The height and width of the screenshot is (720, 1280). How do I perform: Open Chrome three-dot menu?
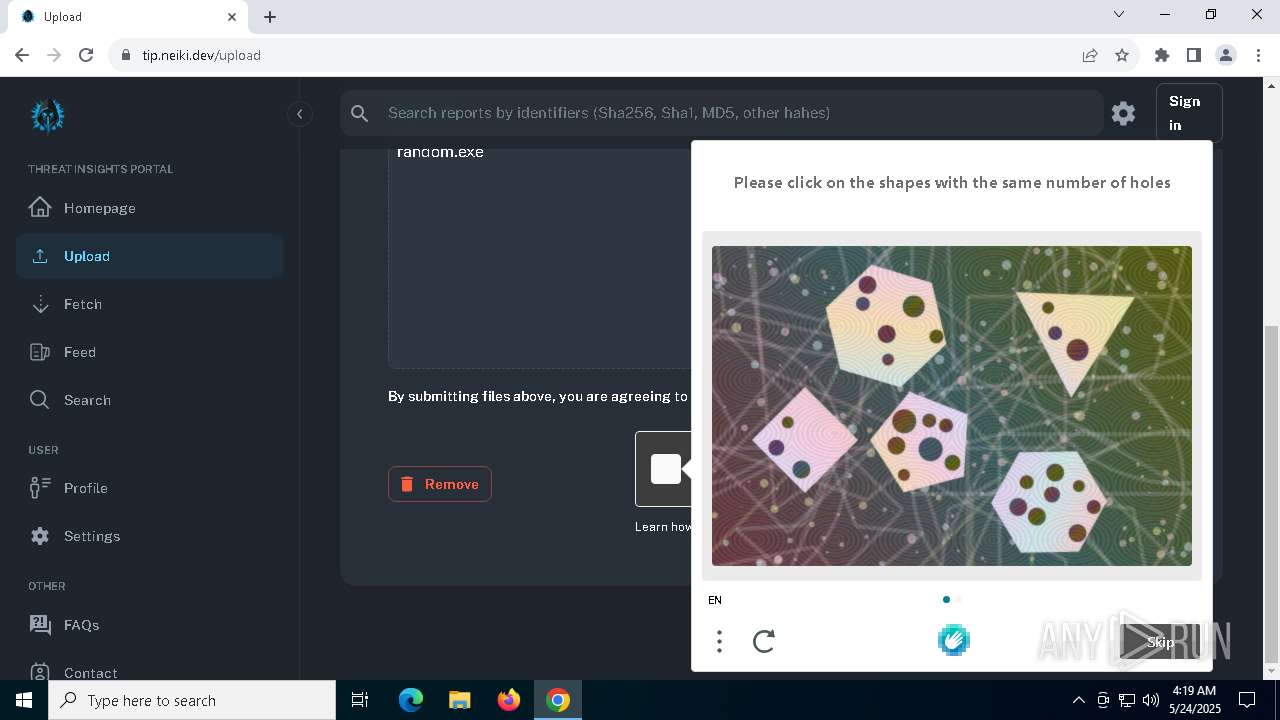click(1258, 55)
